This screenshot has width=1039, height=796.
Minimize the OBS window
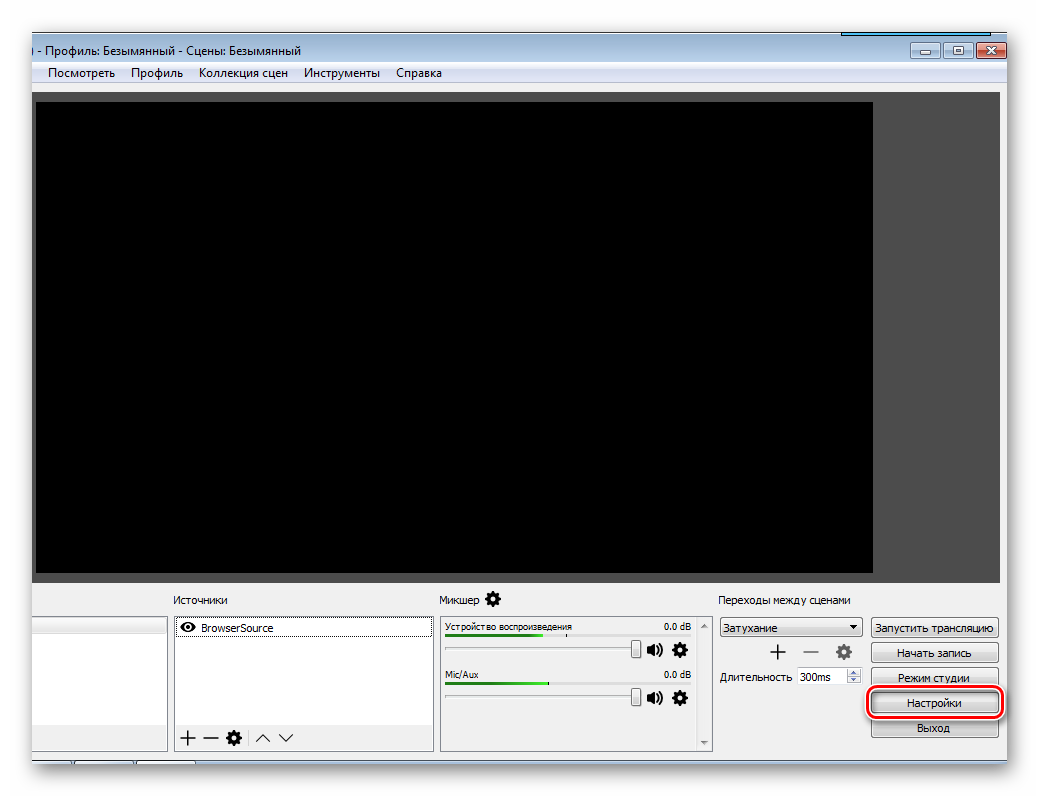(x=925, y=50)
